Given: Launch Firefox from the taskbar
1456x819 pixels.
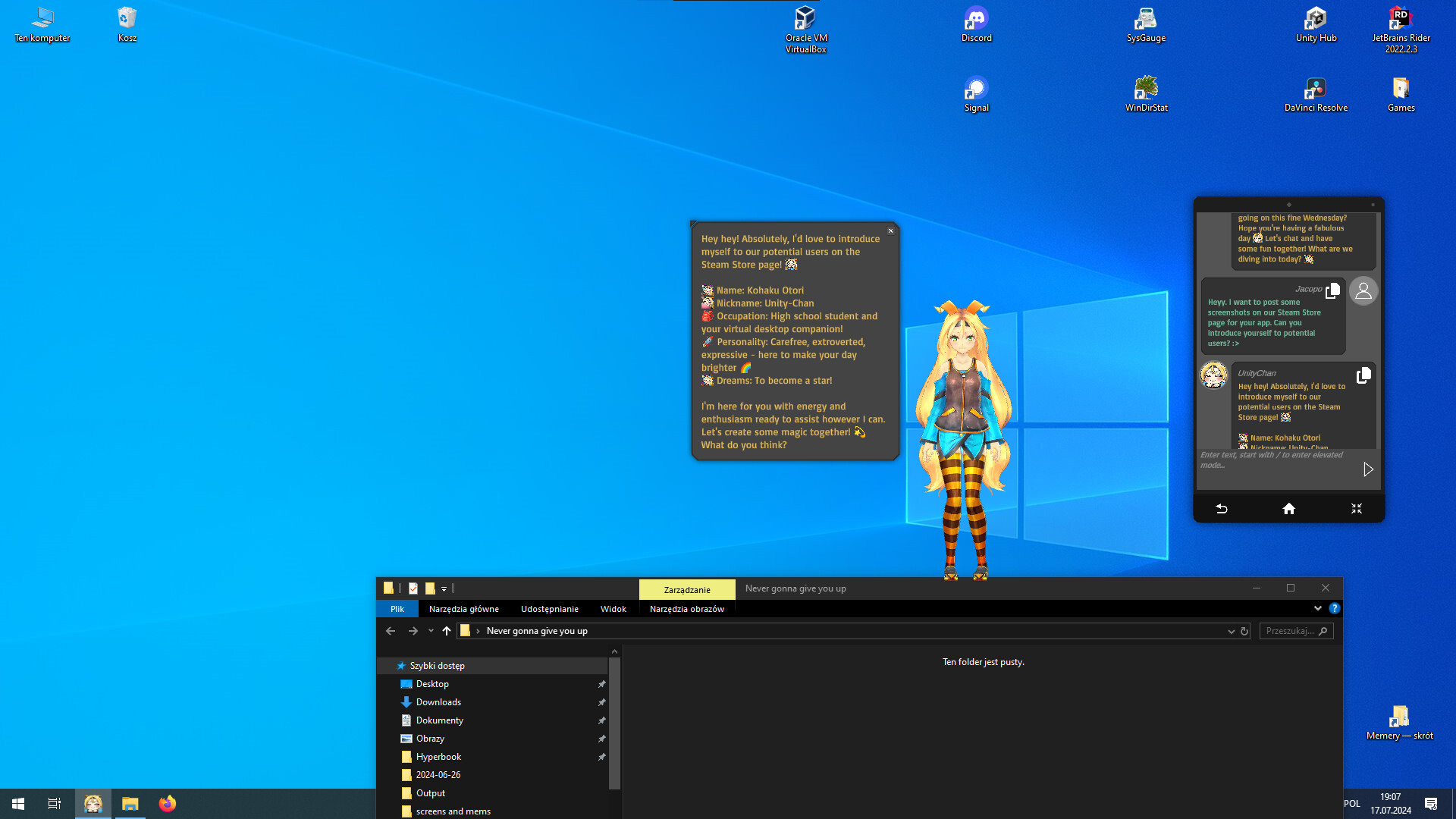Looking at the screenshot, I should tap(167, 803).
